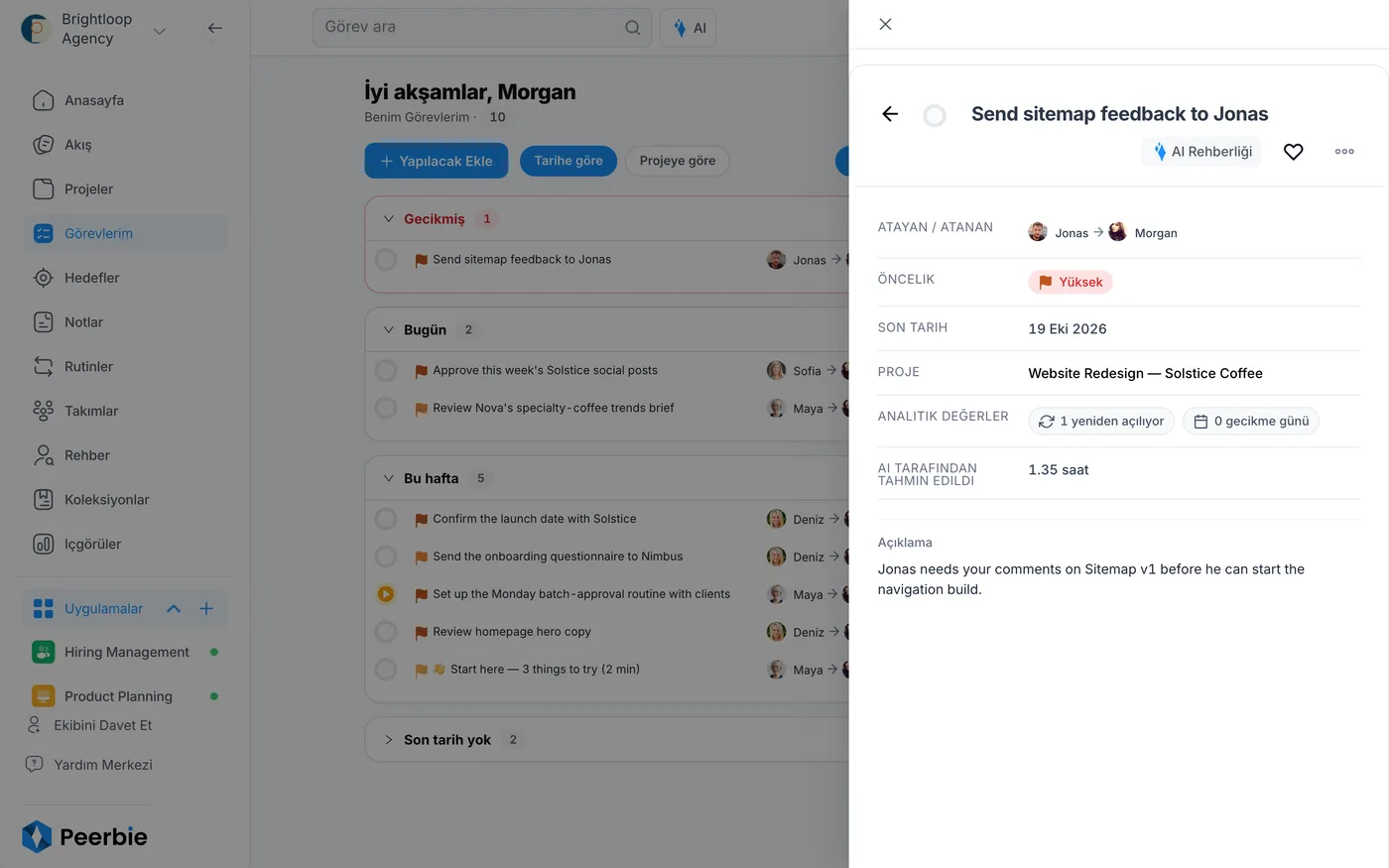Mark 'Send sitemap feedback to Jonas' complete in detail panel

click(935, 116)
